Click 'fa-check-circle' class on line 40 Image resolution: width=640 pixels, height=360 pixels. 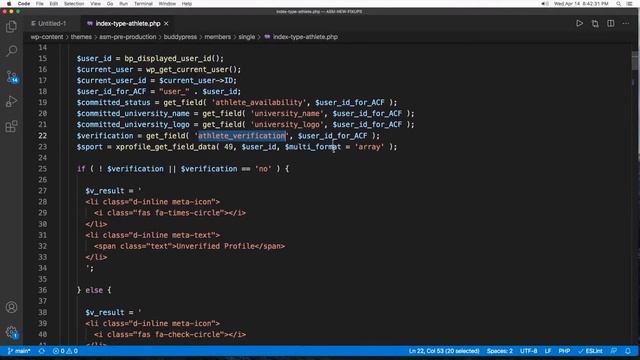tap(187, 334)
